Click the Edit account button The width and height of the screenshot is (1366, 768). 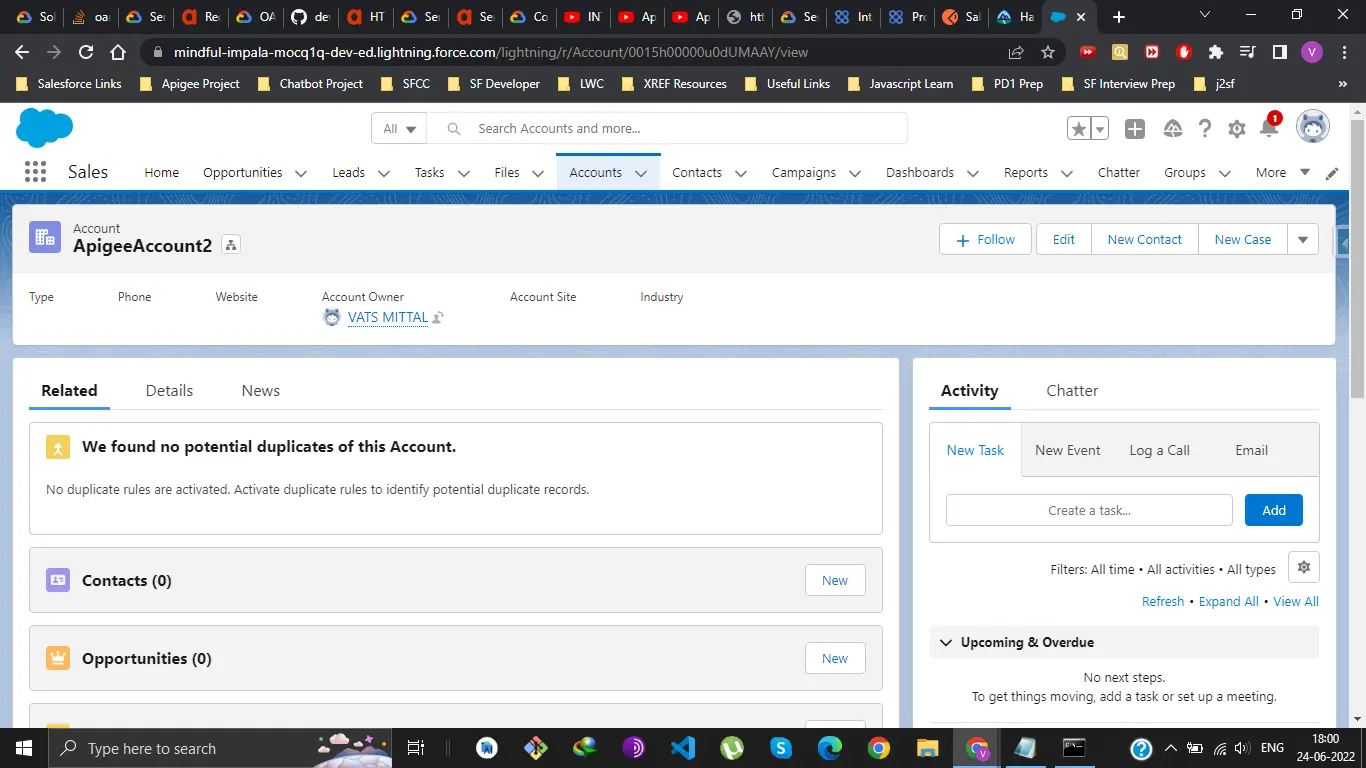click(x=1064, y=239)
